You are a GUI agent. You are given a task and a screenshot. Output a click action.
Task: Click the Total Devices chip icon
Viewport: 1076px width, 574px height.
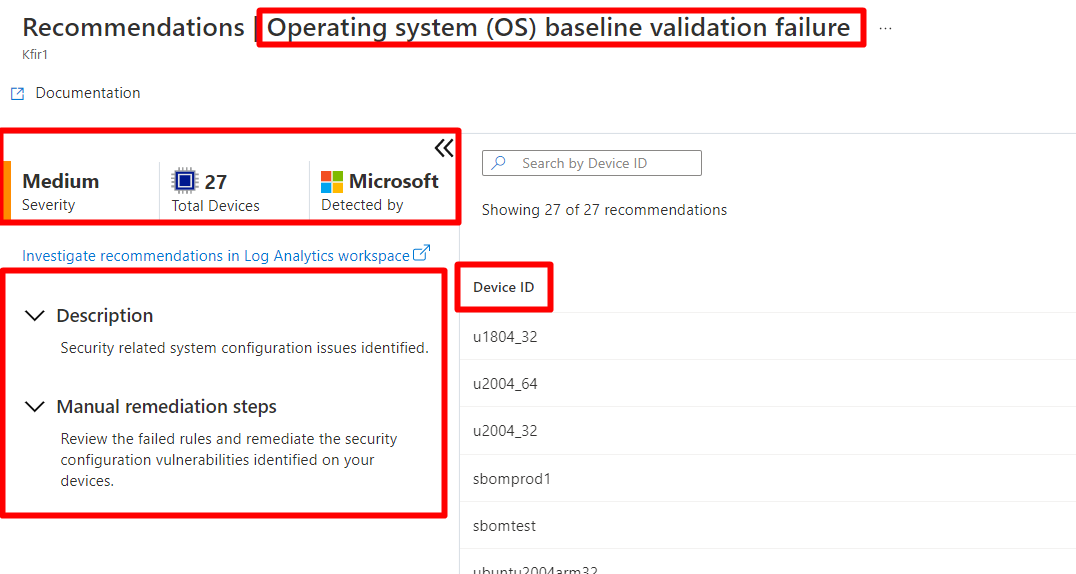(184, 181)
